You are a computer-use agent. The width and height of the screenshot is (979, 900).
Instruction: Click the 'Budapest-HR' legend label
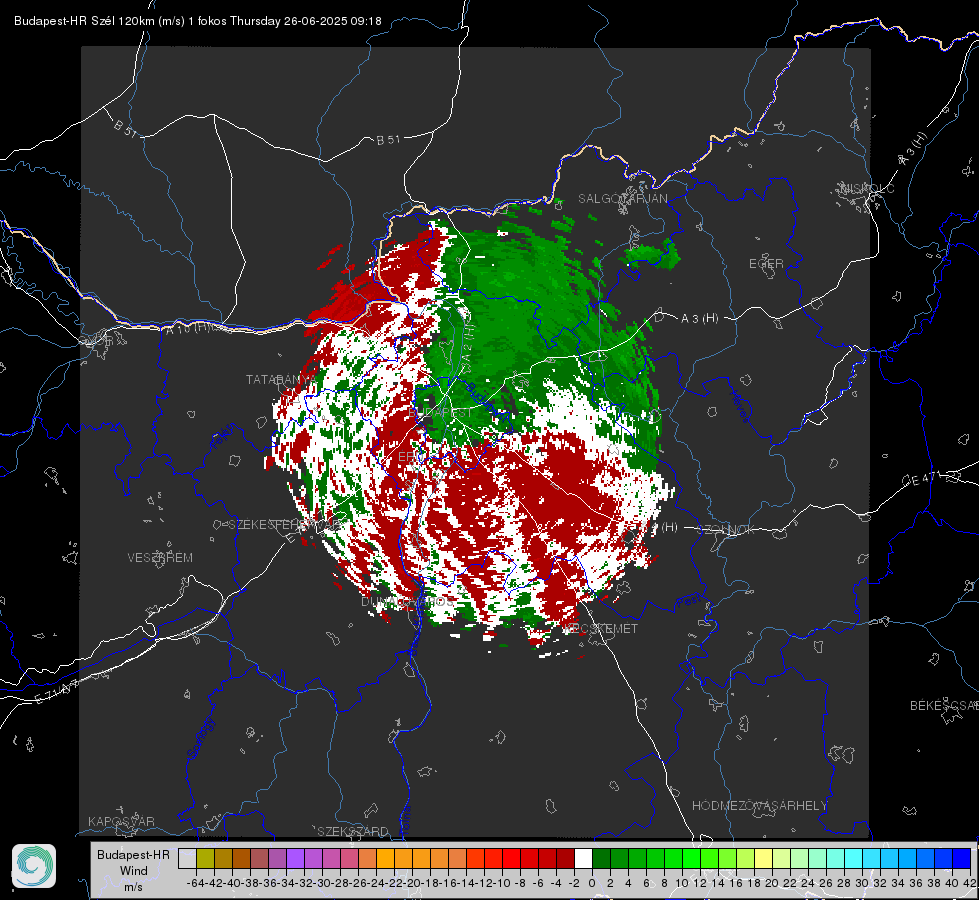133,854
